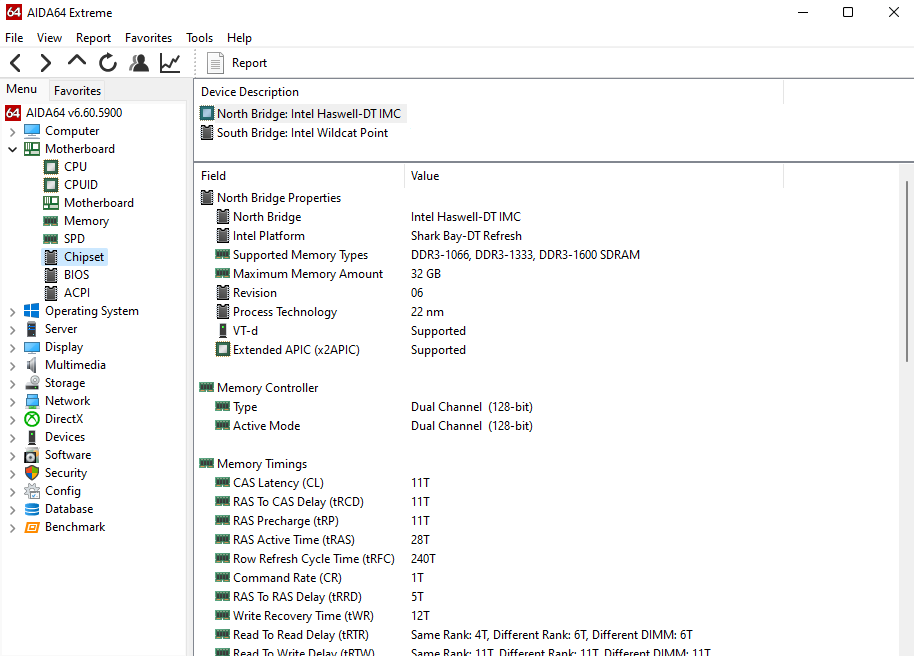Screen dimensions: 914x656
Task: Select the ACPI chip icon
Action: tap(51, 293)
